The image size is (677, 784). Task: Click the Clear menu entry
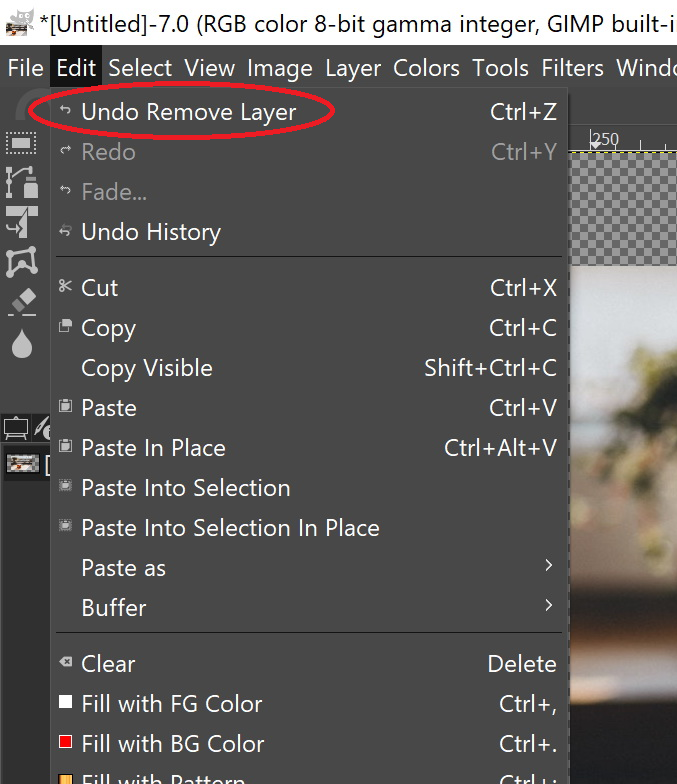point(108,664)
